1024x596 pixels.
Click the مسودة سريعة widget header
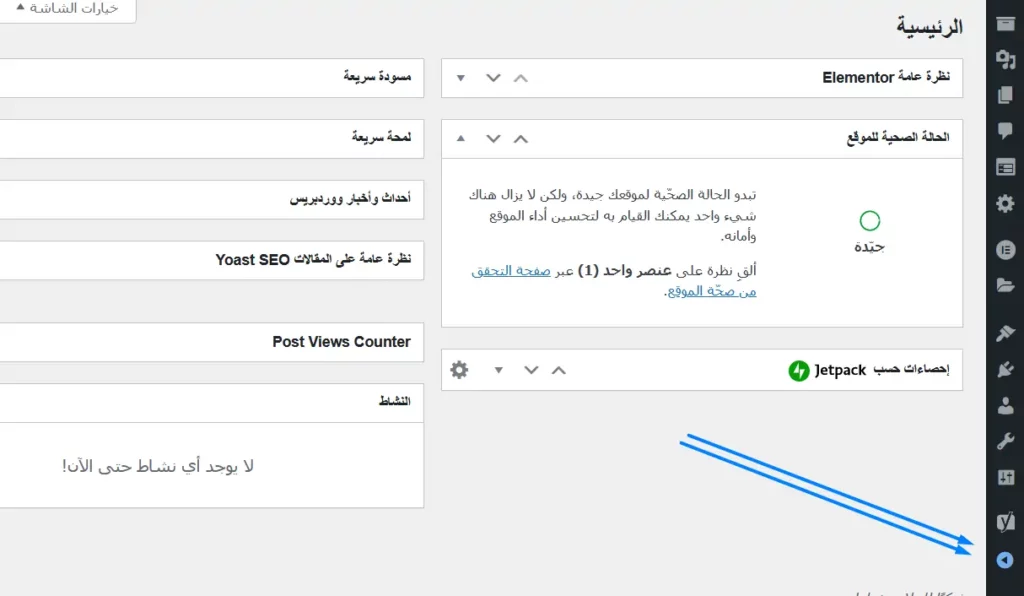coord(212,78)
